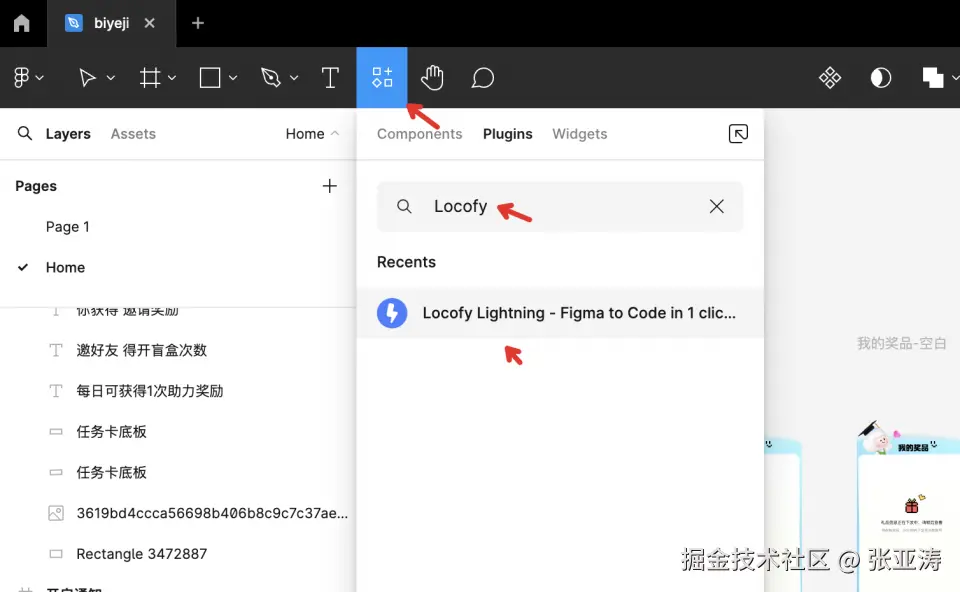The height and width of the screenshot is (592, 960).
Task: Select layer 每日可获得1次助力奖励
Action: point(149,391)
